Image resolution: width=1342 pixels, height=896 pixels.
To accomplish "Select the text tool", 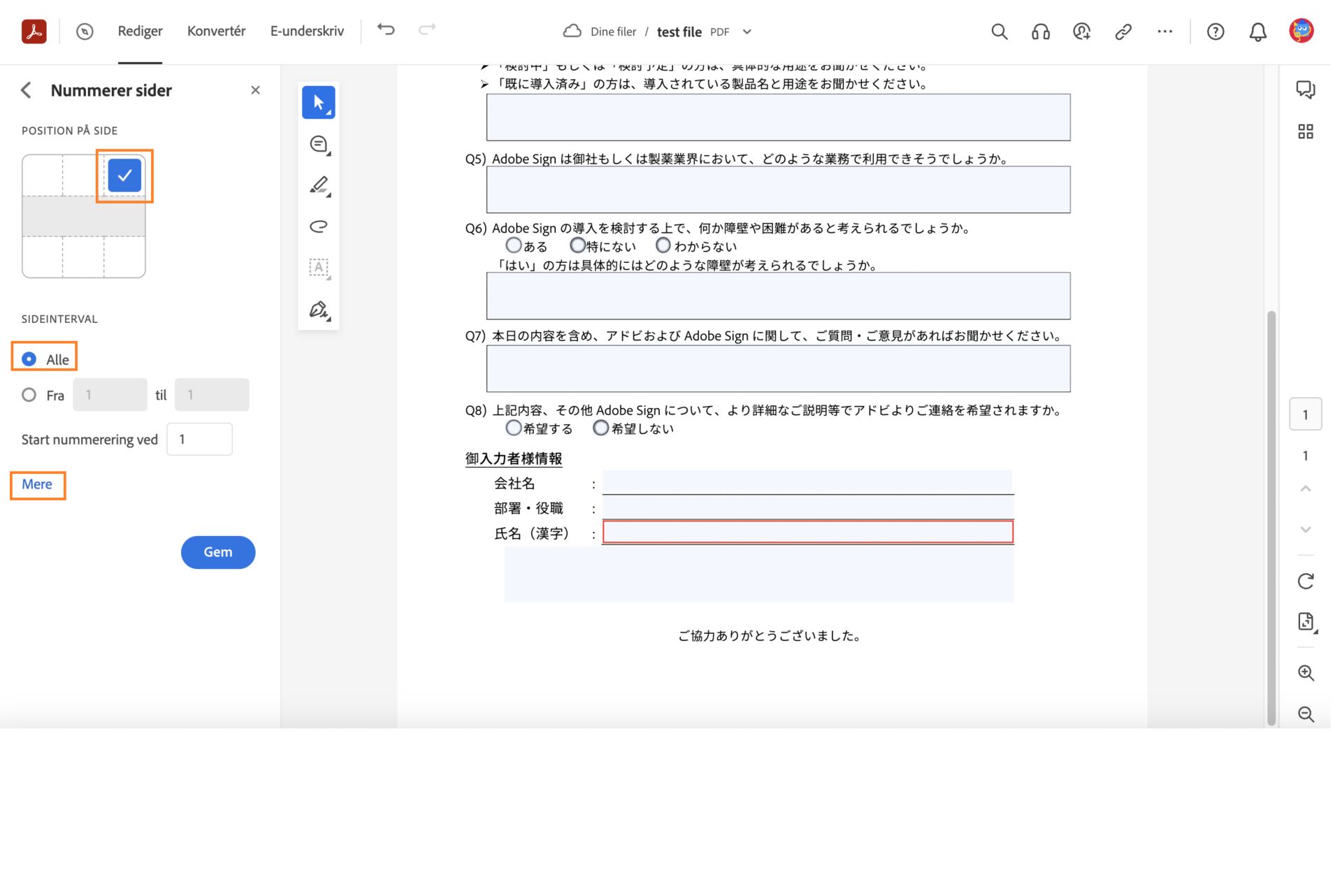I will click(x=318, y=267).
